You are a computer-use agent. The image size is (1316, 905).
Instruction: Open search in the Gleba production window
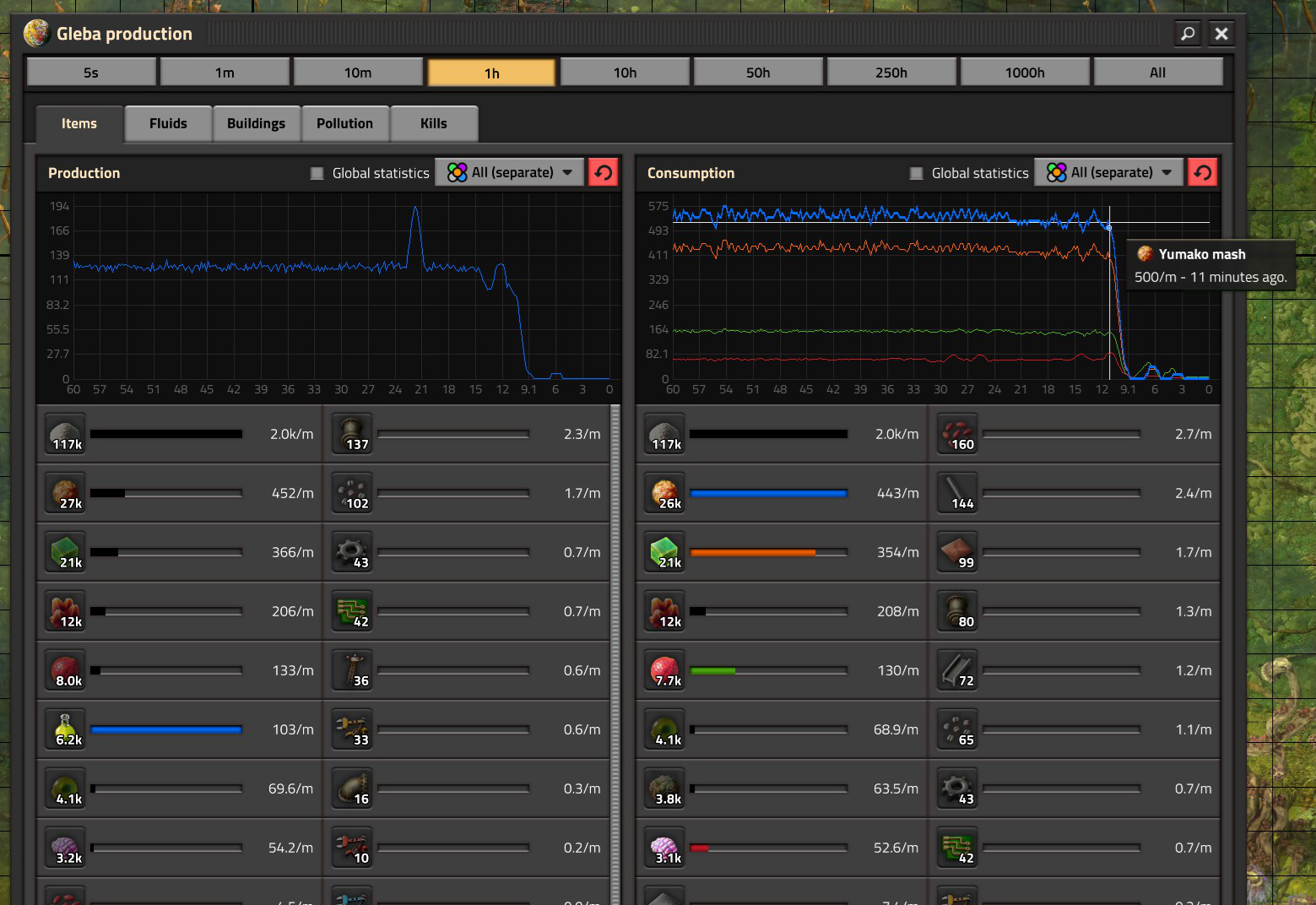(x=1188, y=34)
